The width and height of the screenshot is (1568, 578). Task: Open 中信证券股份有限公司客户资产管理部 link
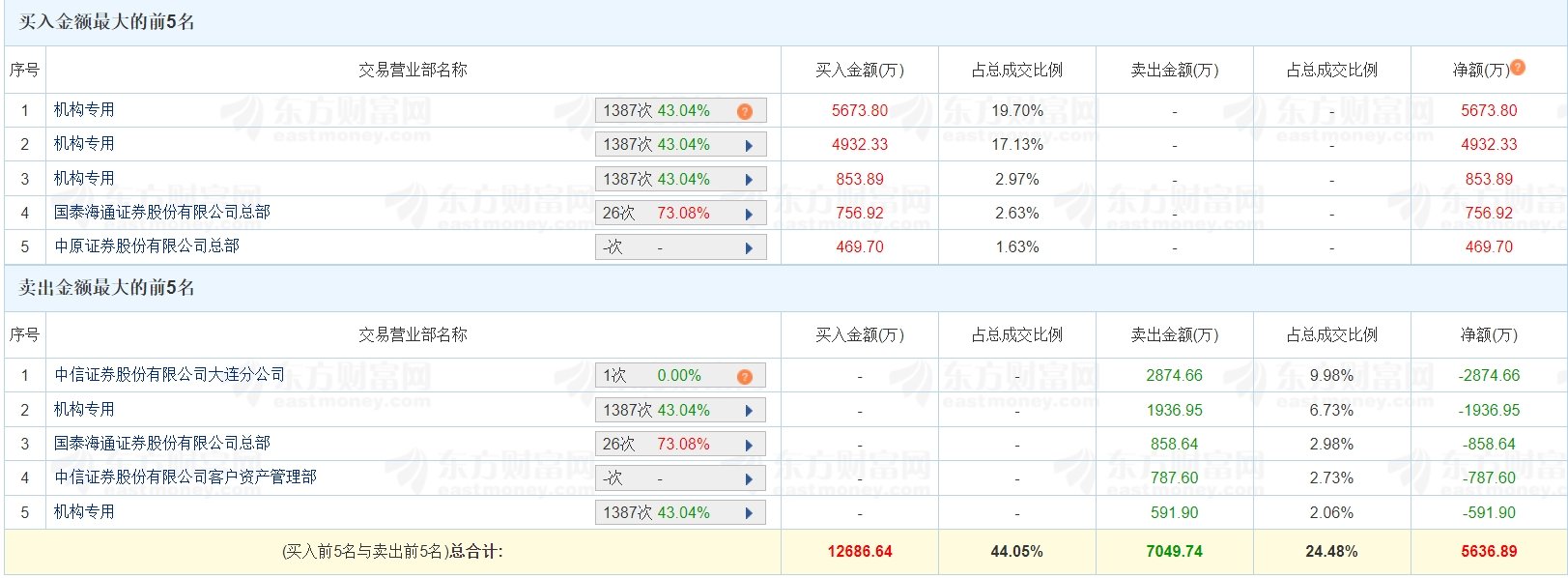pyautogui.click(x=185, y=477)
